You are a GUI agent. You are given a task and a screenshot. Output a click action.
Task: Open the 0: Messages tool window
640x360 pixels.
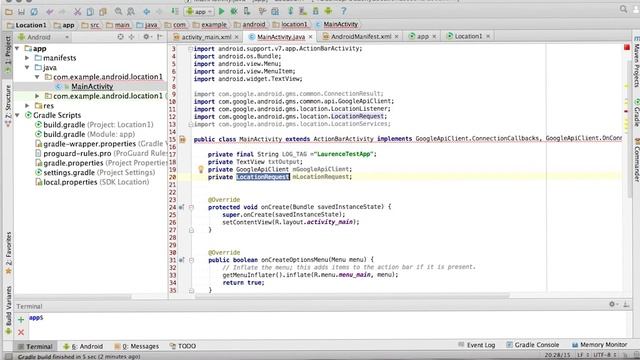(x=136, y=346)
